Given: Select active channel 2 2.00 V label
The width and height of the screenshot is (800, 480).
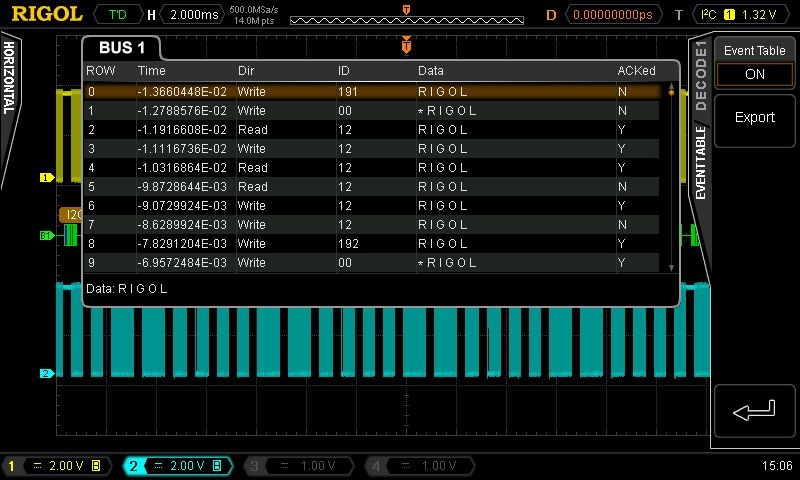Looking at the screenshot, I should (x=187, y=466).
